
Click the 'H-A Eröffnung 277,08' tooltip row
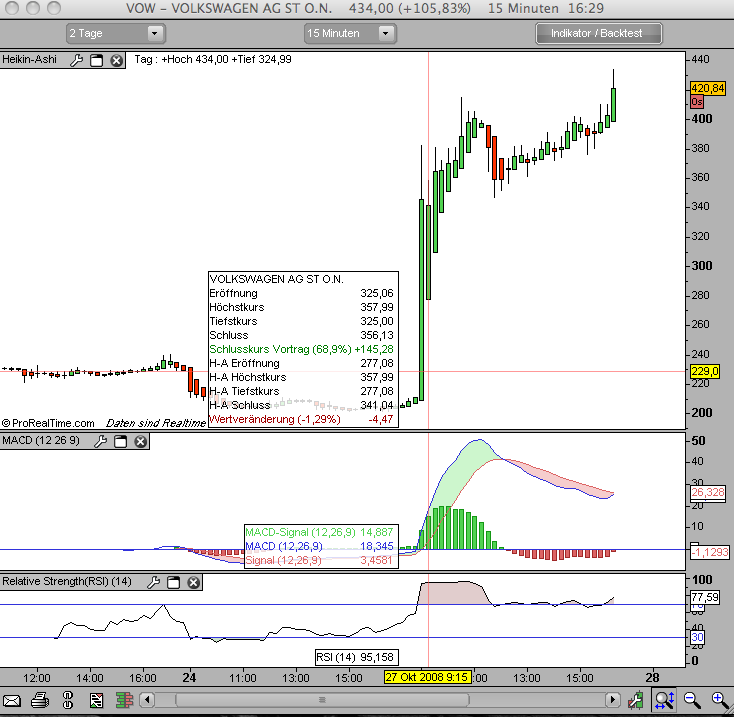(301, 363)
